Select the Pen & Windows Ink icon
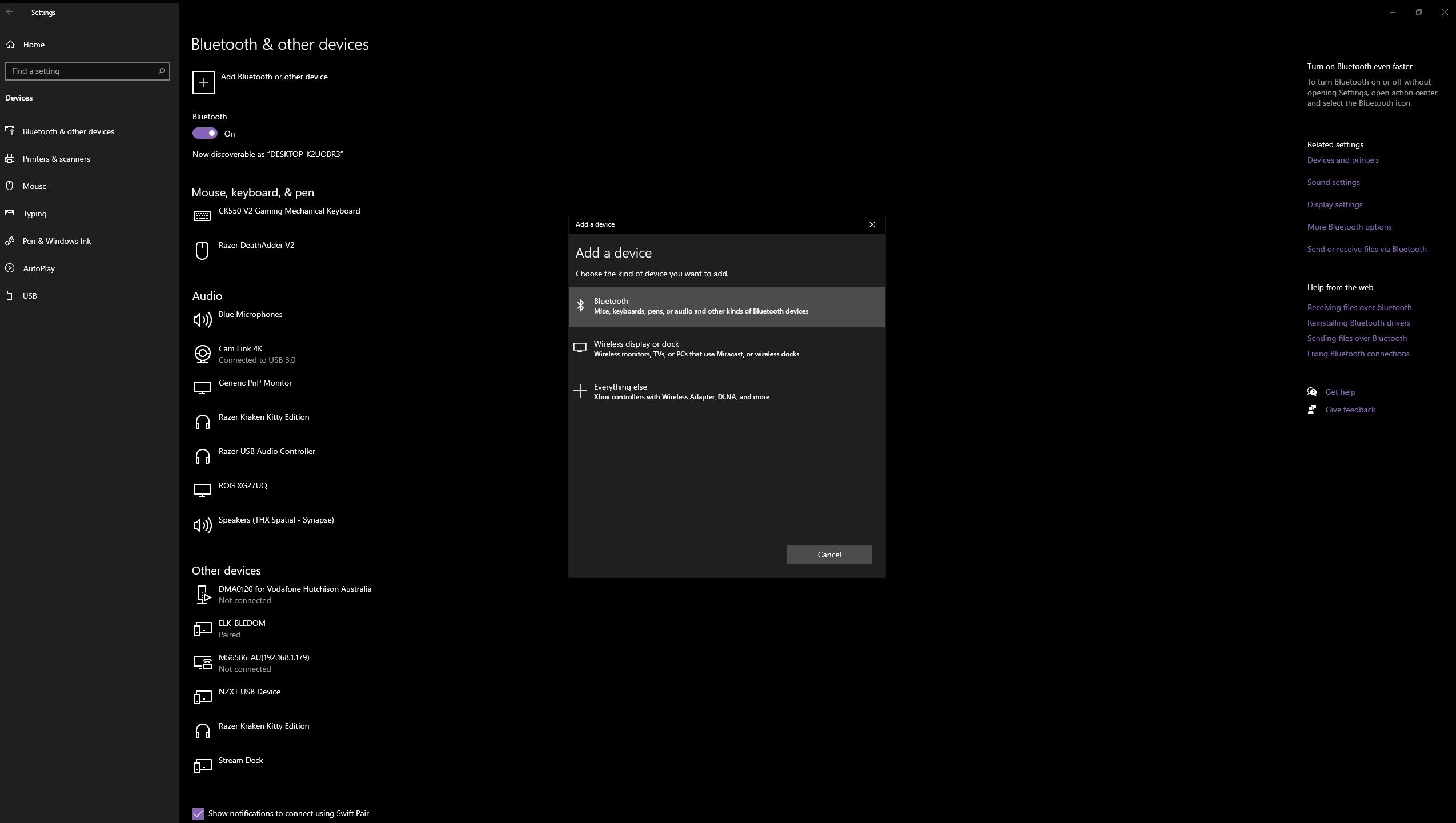 click(x=11, y=240)
